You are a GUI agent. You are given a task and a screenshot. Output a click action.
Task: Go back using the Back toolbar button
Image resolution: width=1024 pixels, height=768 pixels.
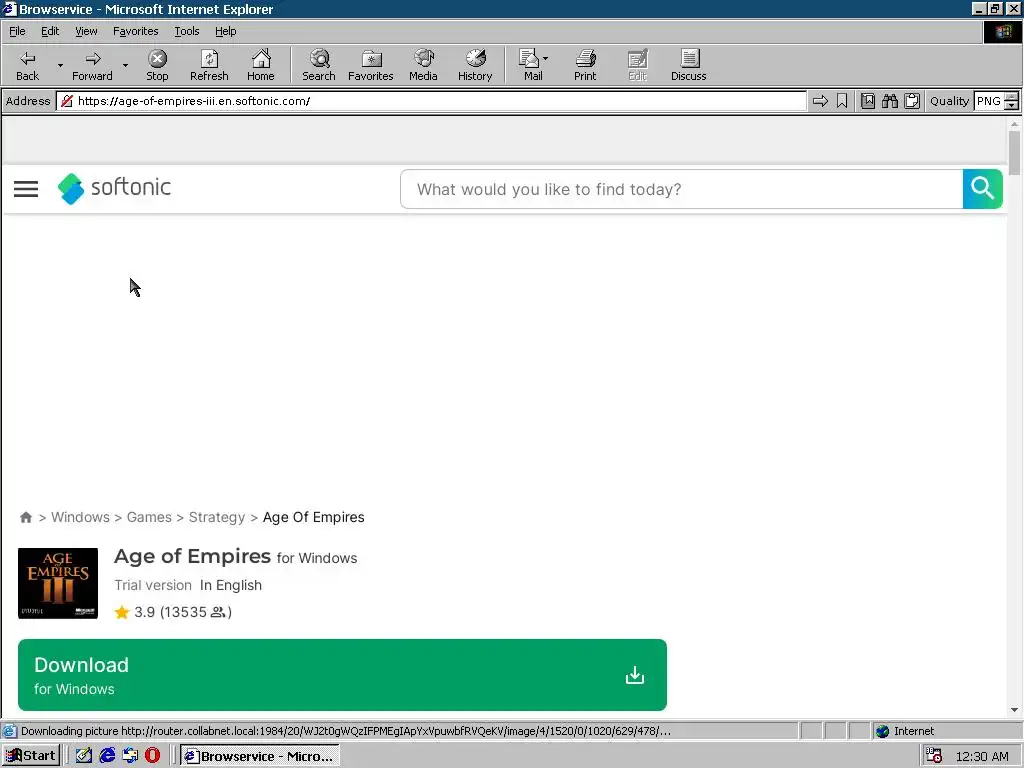coord(27,65)
